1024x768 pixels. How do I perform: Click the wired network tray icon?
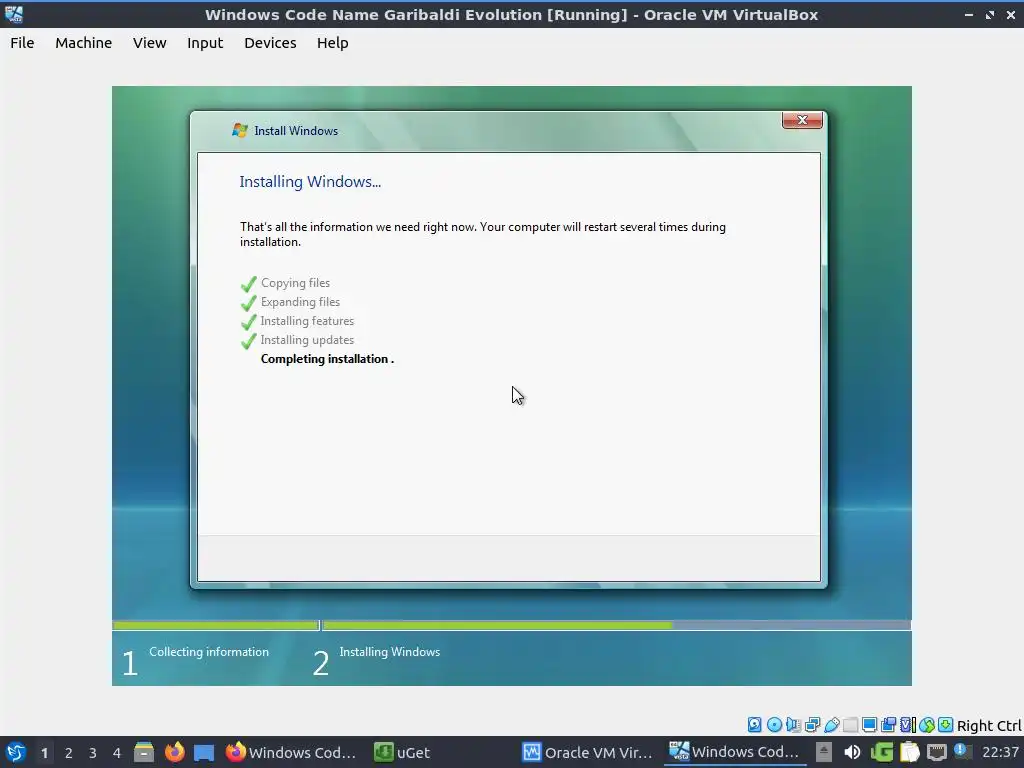936,752
